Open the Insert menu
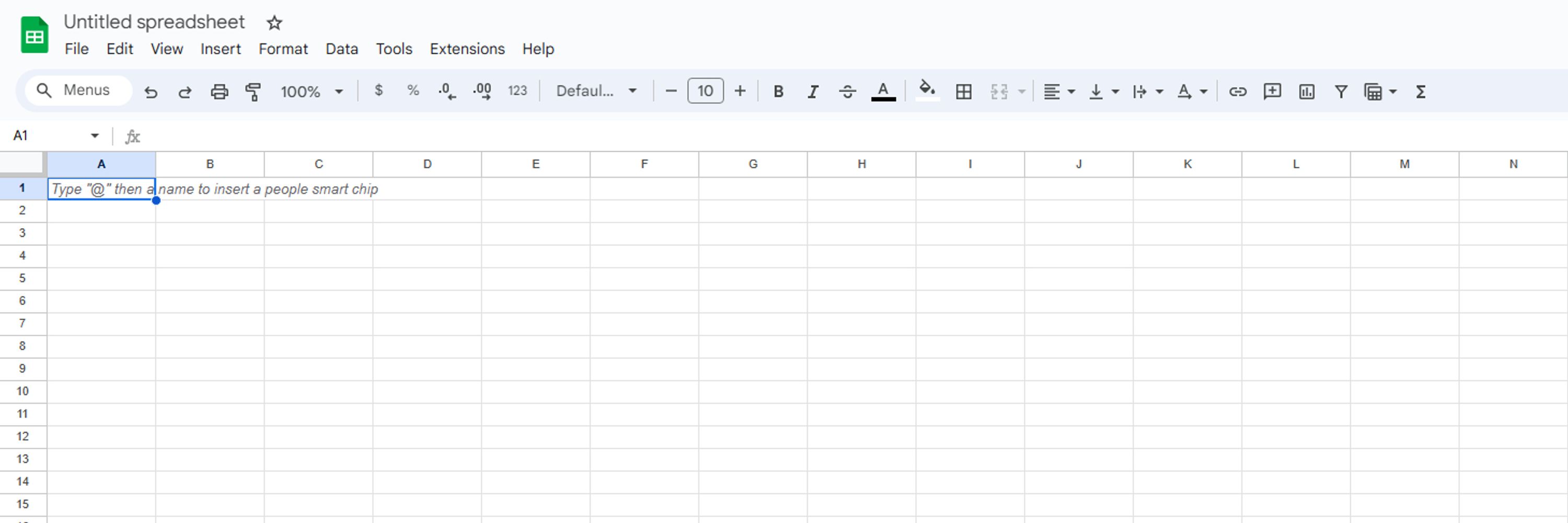 [221, 49]
